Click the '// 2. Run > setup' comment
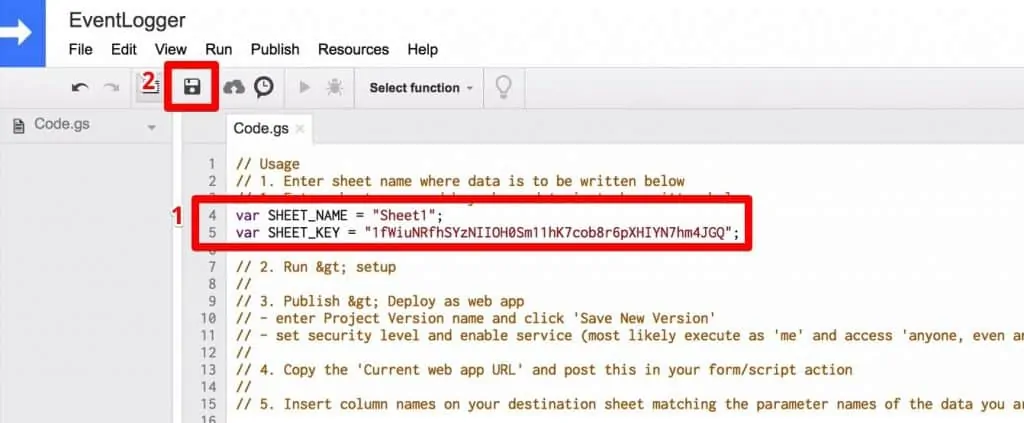1024x423 pixels. [315, 267]
